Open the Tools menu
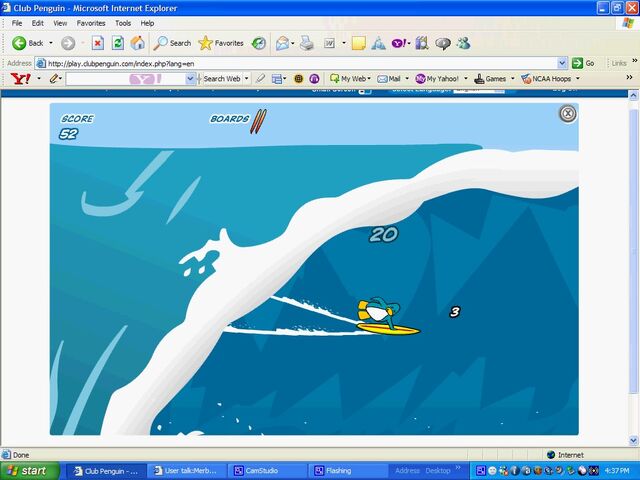640x480 pixels. (x=123, y=23)
